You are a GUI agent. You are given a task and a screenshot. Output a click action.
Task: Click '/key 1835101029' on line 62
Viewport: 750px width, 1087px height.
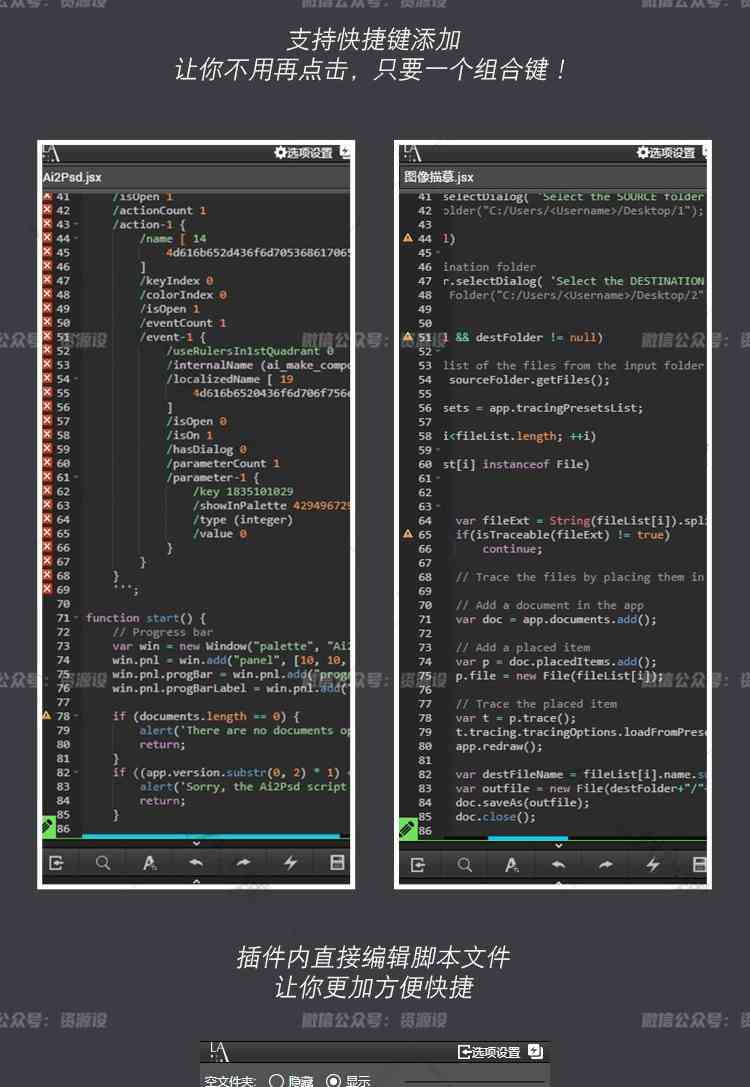243,492
